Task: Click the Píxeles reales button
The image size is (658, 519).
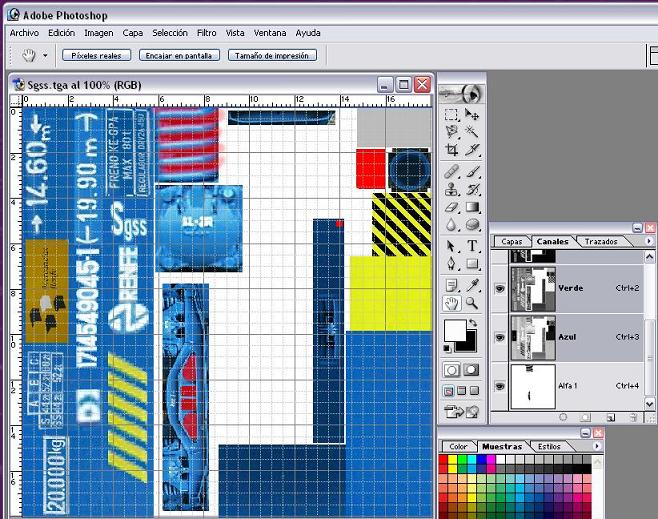Action: pyautogui.click(x=96, y=56)
